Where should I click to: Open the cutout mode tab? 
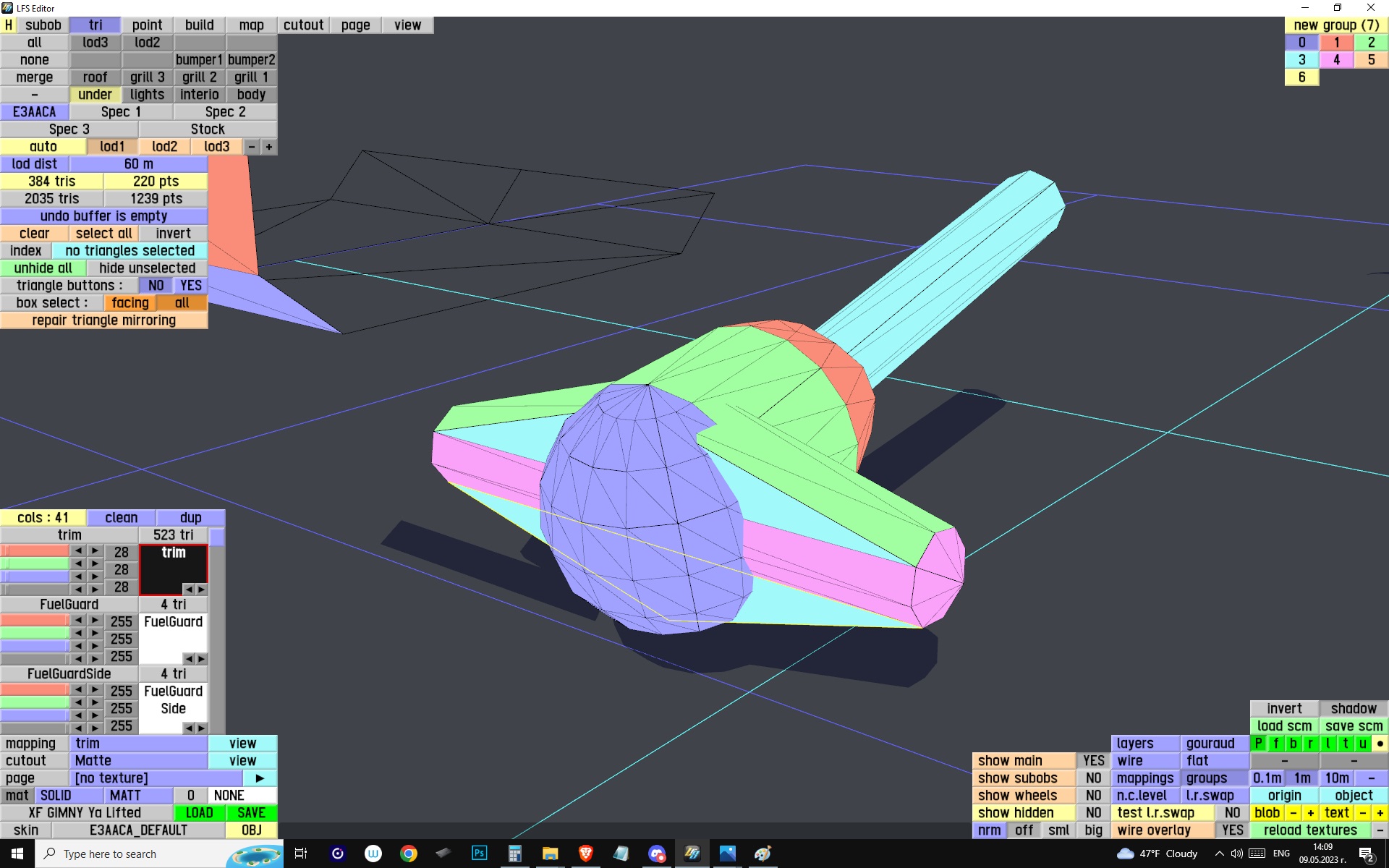(303, 25)
